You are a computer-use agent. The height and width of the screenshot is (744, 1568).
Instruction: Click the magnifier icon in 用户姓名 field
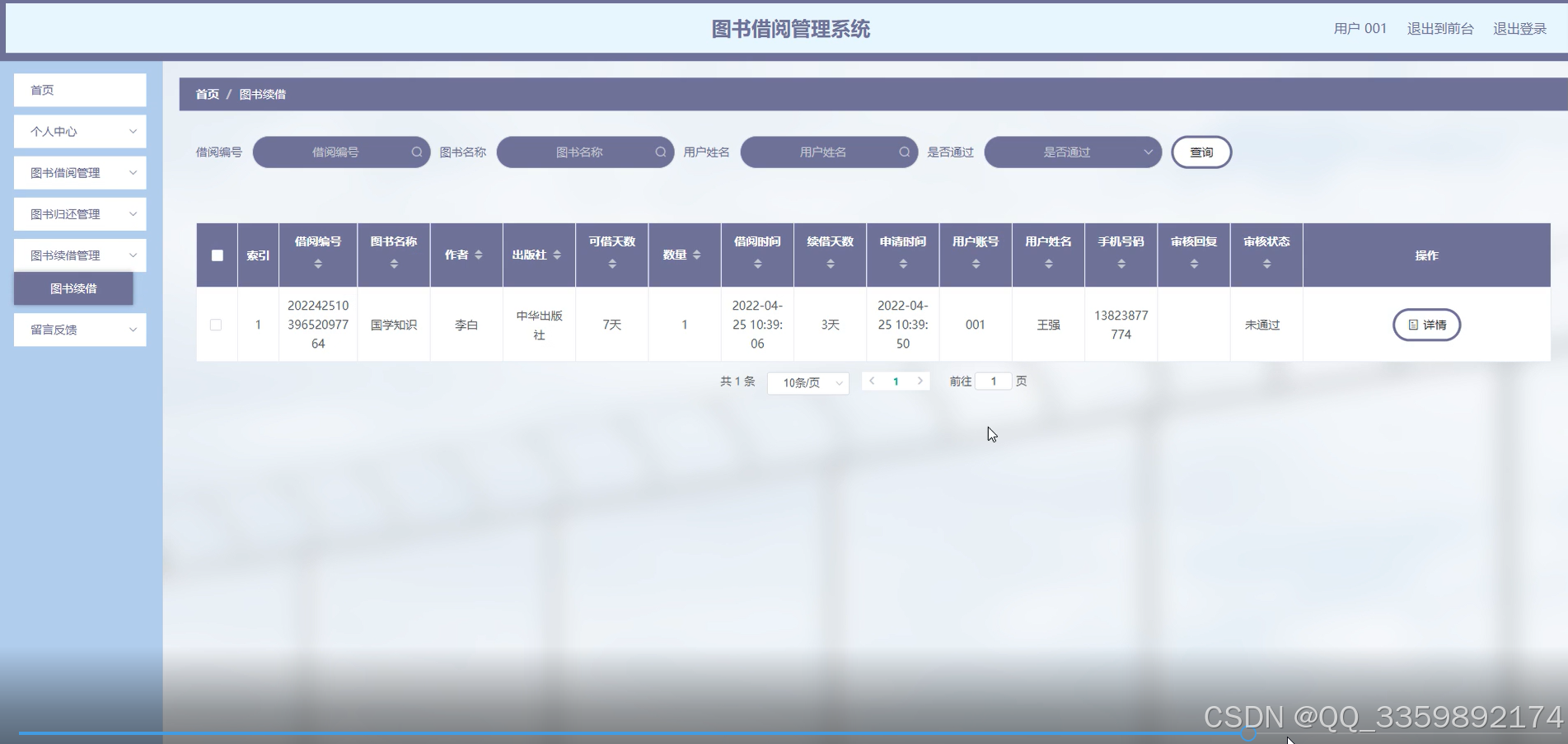[x=905, y=152]
